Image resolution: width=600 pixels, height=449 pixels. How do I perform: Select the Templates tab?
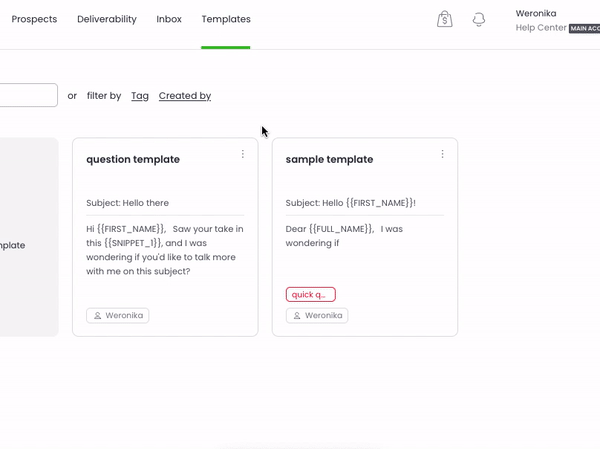pyautogui.click(x=226, y=19)
